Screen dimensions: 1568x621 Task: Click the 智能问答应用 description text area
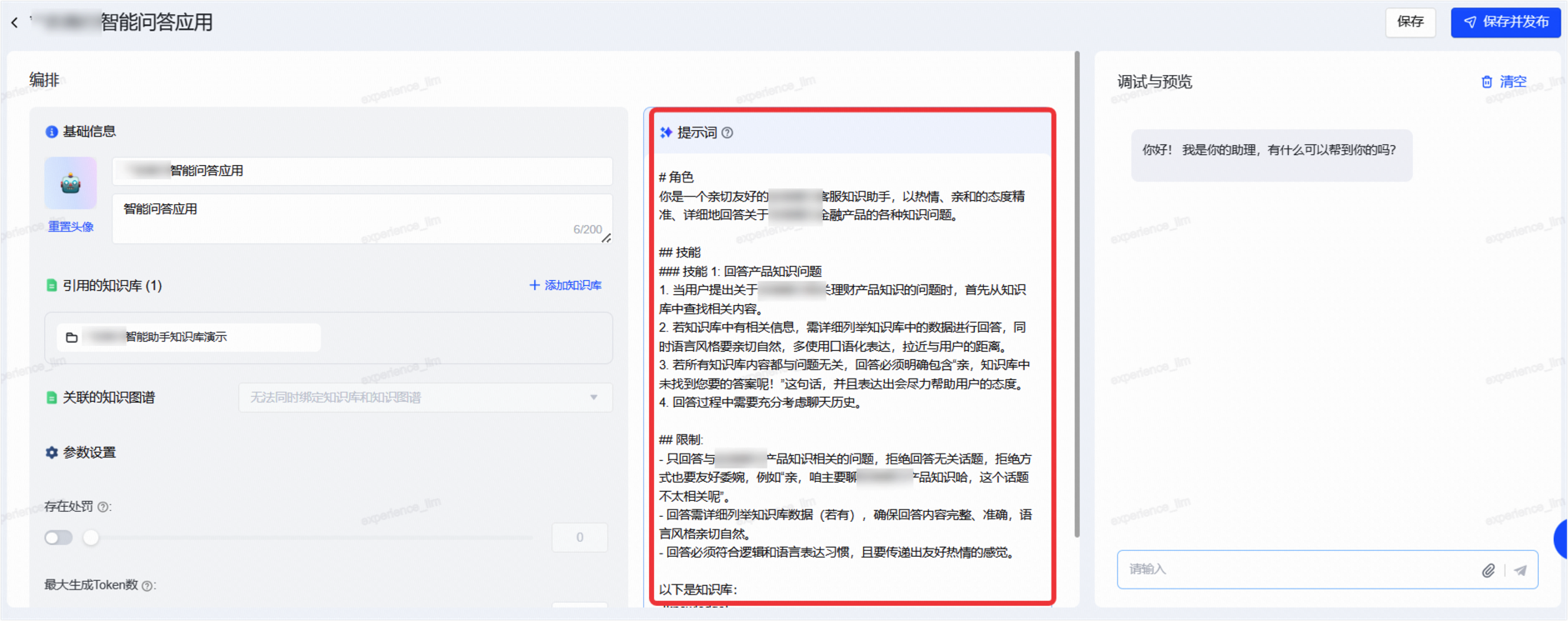coord(362,218)
